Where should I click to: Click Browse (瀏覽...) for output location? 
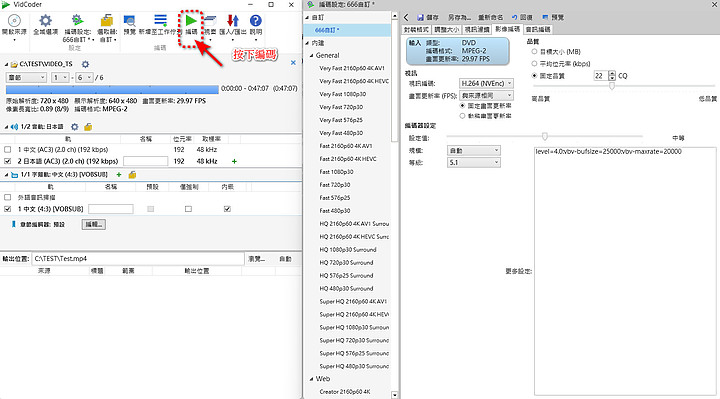(x=257, y=259)
